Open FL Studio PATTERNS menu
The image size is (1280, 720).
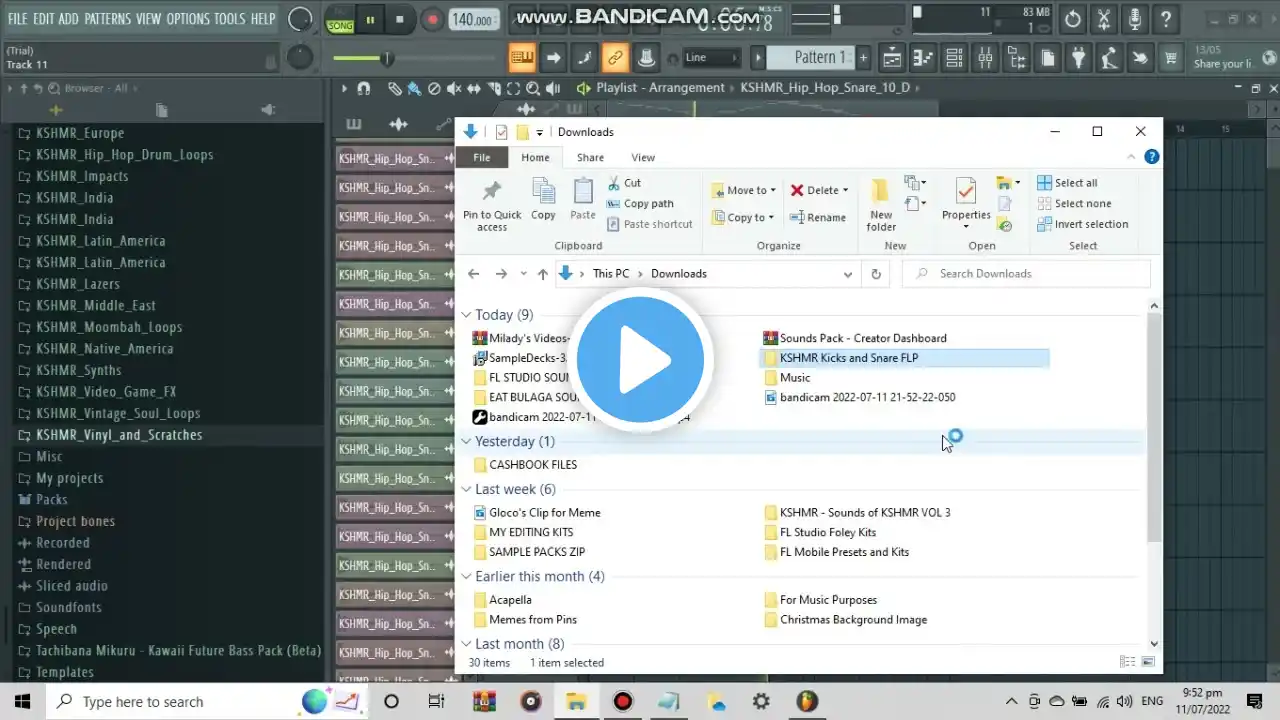coord(108,19)
